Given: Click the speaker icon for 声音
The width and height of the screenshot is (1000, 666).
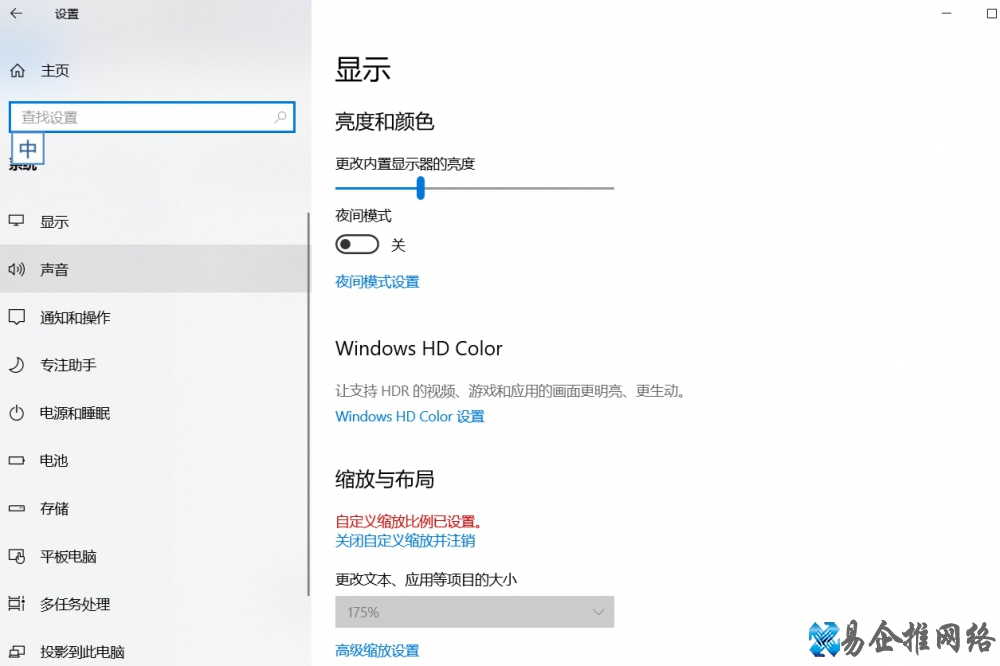Looking at the screenshot, I should (x=16, y=270).
